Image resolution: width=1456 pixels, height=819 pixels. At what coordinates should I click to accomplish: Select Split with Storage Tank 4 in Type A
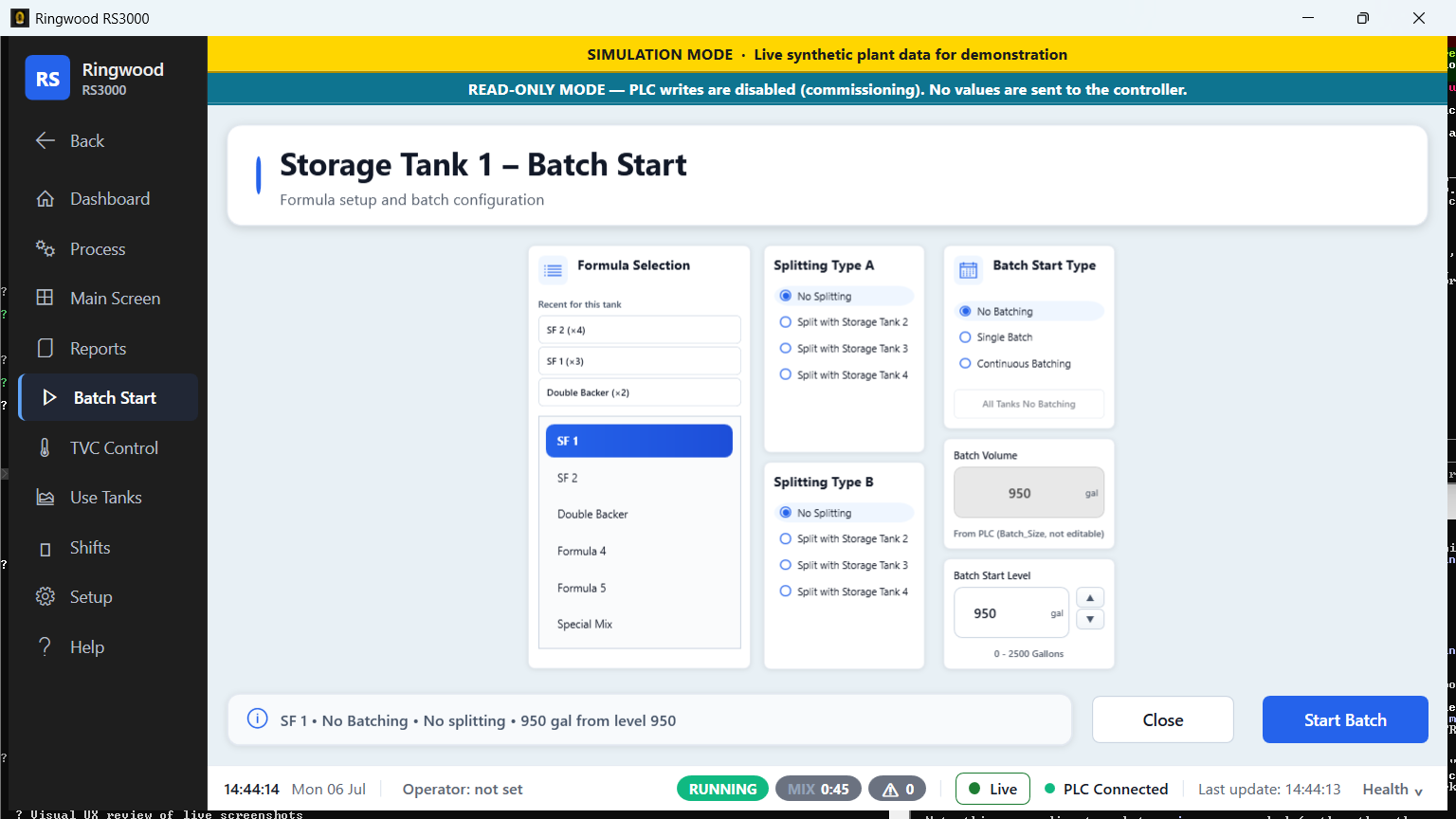[x=844, y=375]
